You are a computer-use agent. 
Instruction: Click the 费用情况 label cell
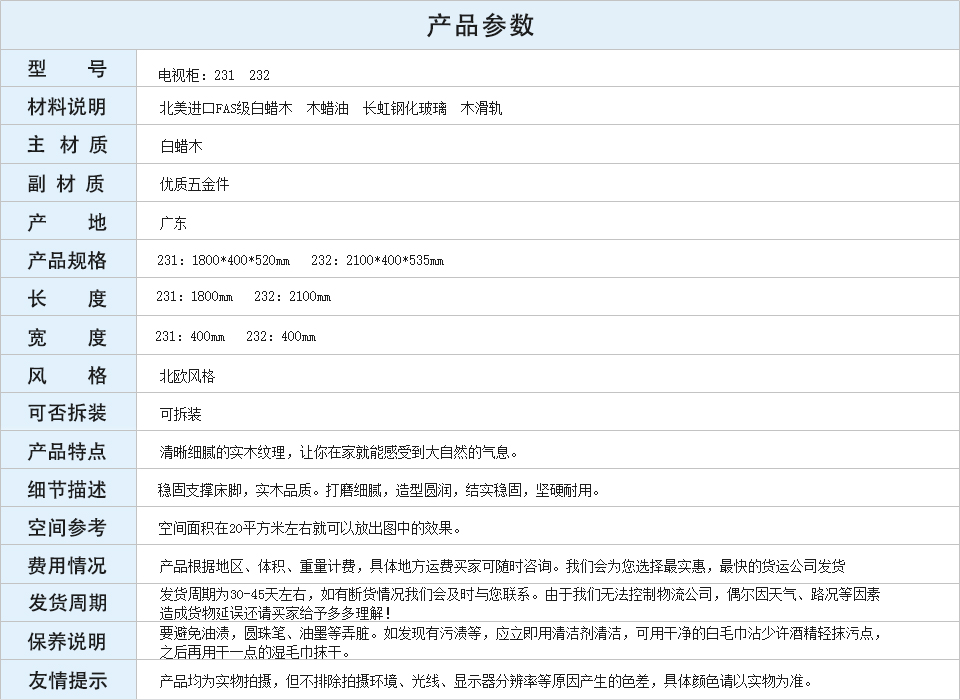(67, 565)
